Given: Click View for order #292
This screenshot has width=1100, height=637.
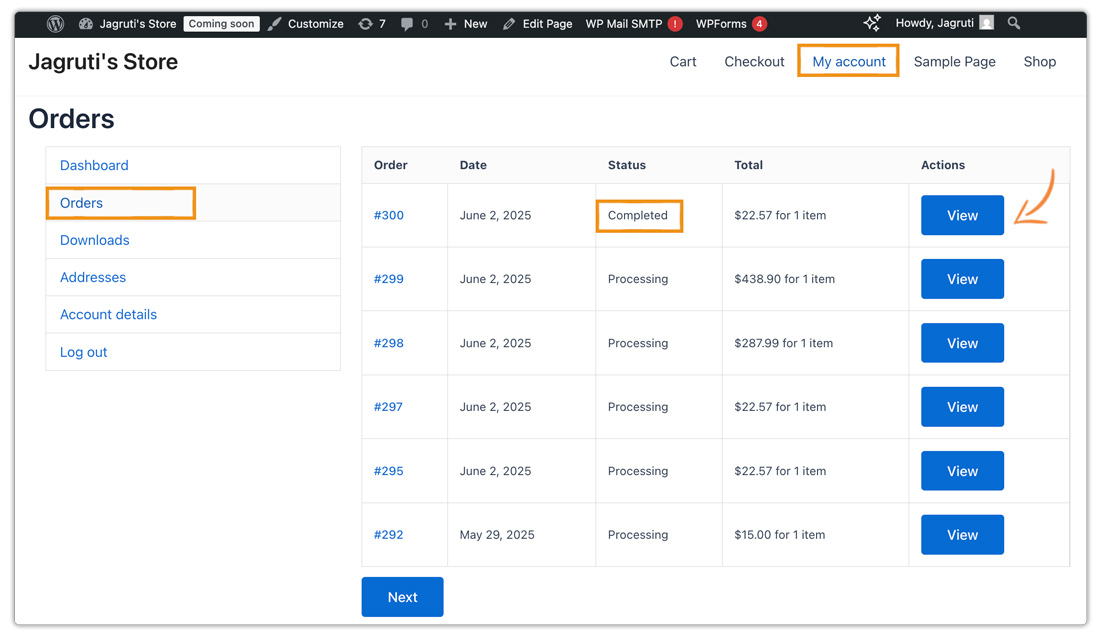Looking at the screenshot, I should [962, 535].
